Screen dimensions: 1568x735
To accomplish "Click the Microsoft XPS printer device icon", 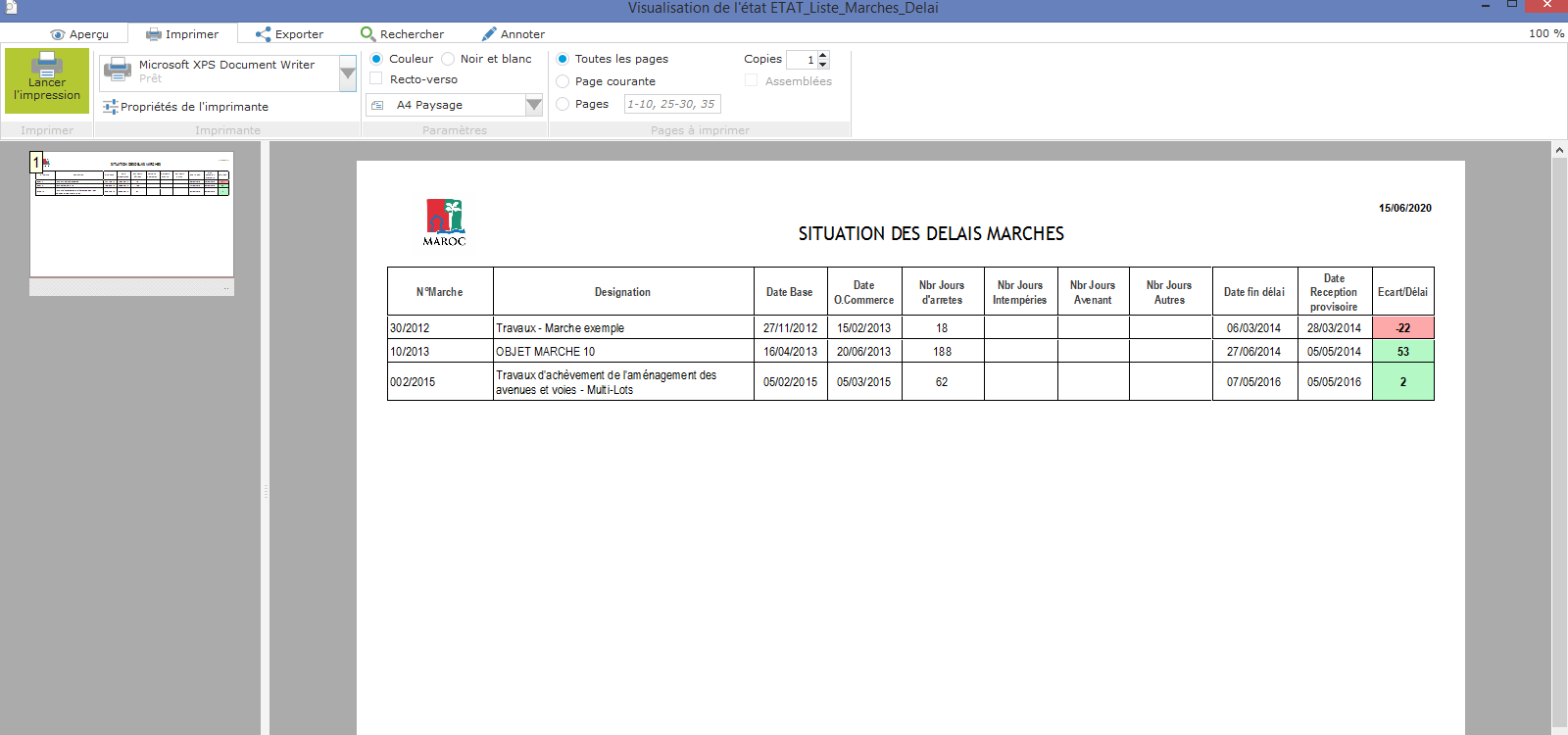I will [x=118, y=71].
